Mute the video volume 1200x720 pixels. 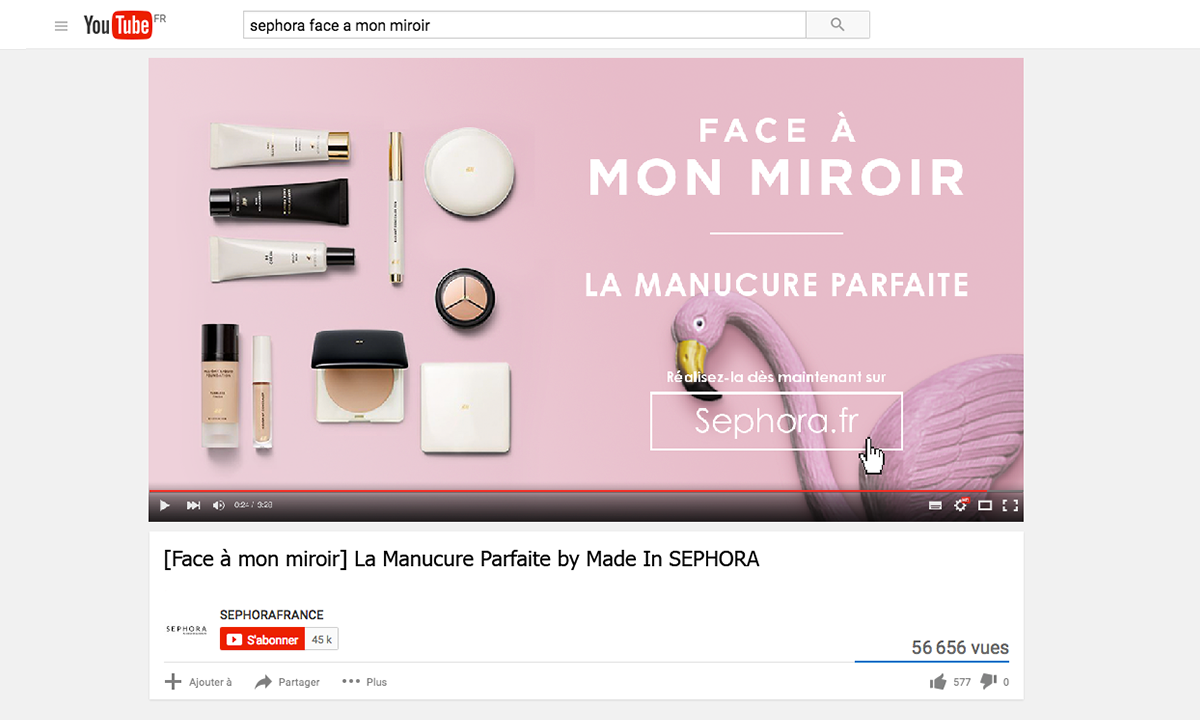click(x=219, y=506)
